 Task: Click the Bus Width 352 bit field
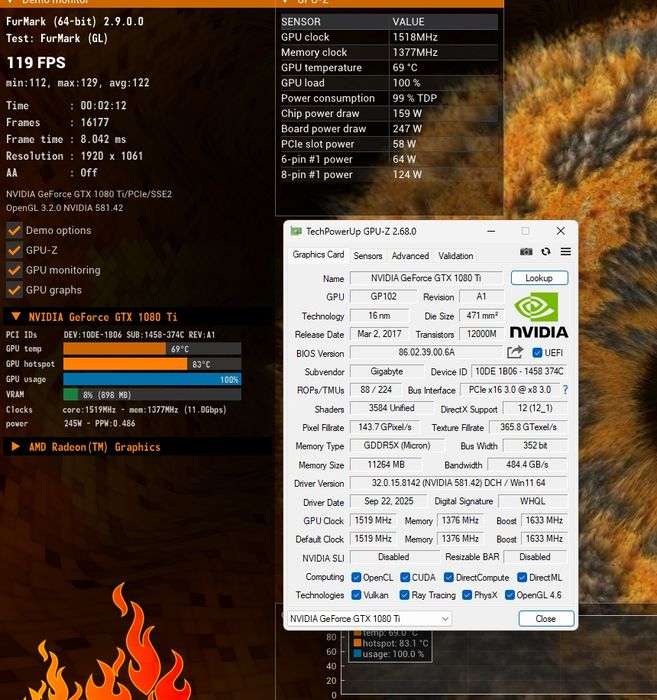[x=535, y=445]
